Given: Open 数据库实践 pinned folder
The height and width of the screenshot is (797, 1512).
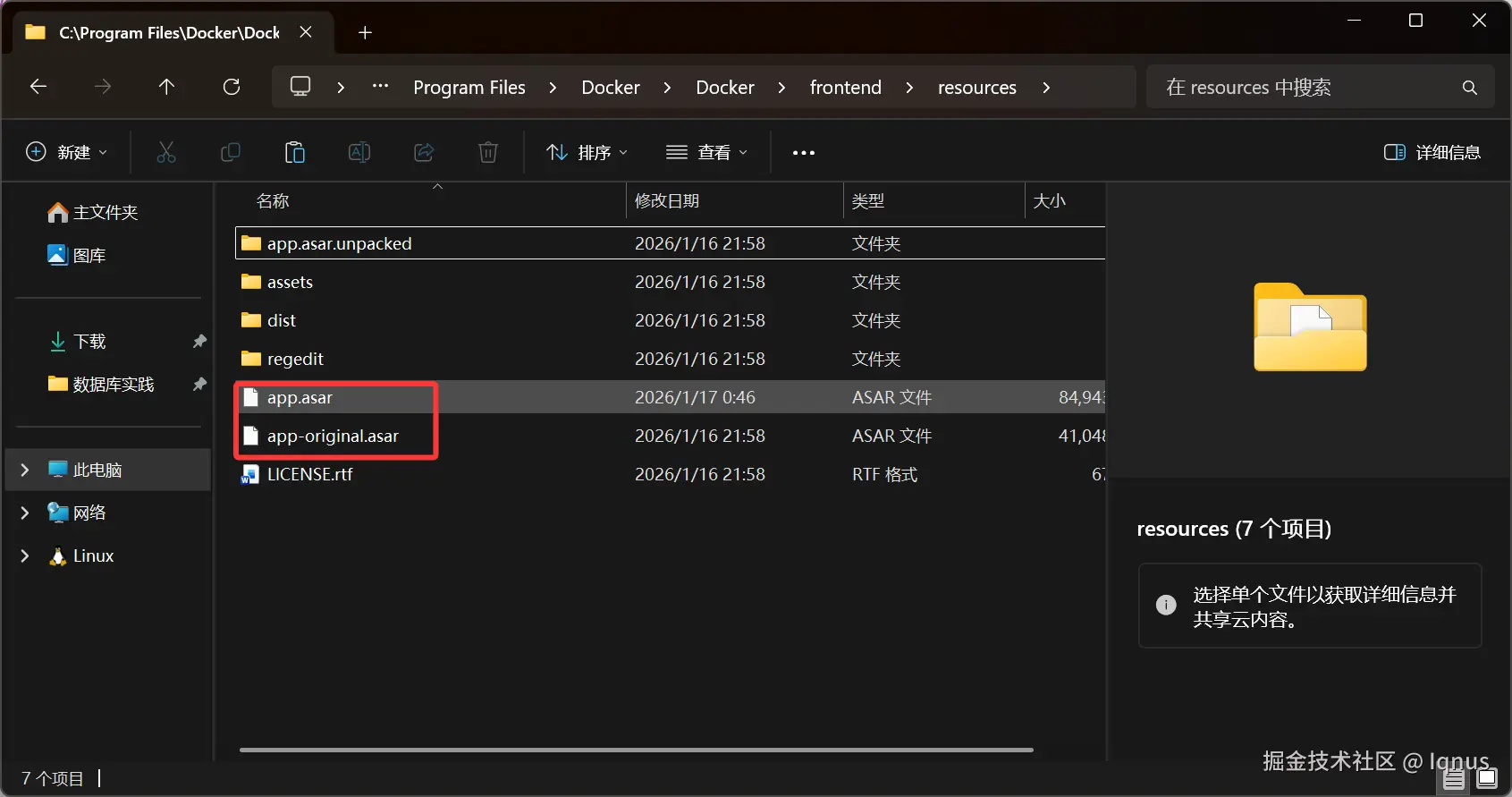Looking at the screenshot, I should (101, 384).
